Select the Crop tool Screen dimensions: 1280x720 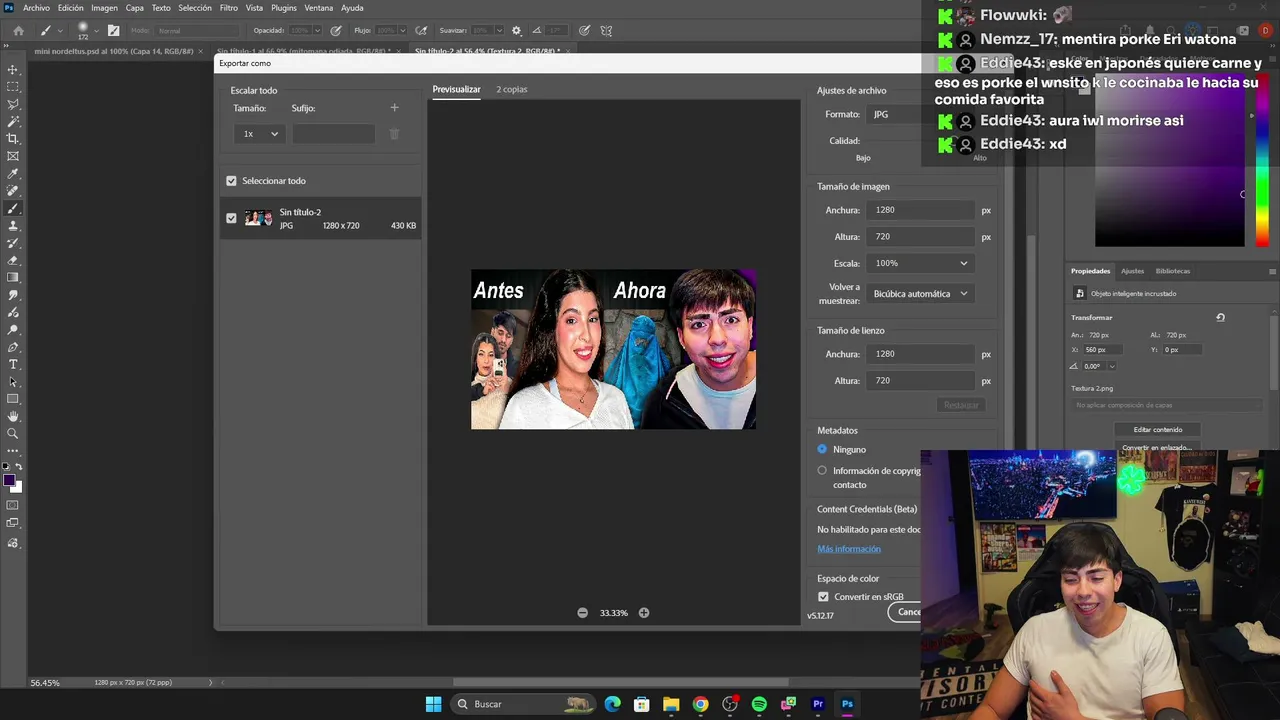tap(13, 139)
